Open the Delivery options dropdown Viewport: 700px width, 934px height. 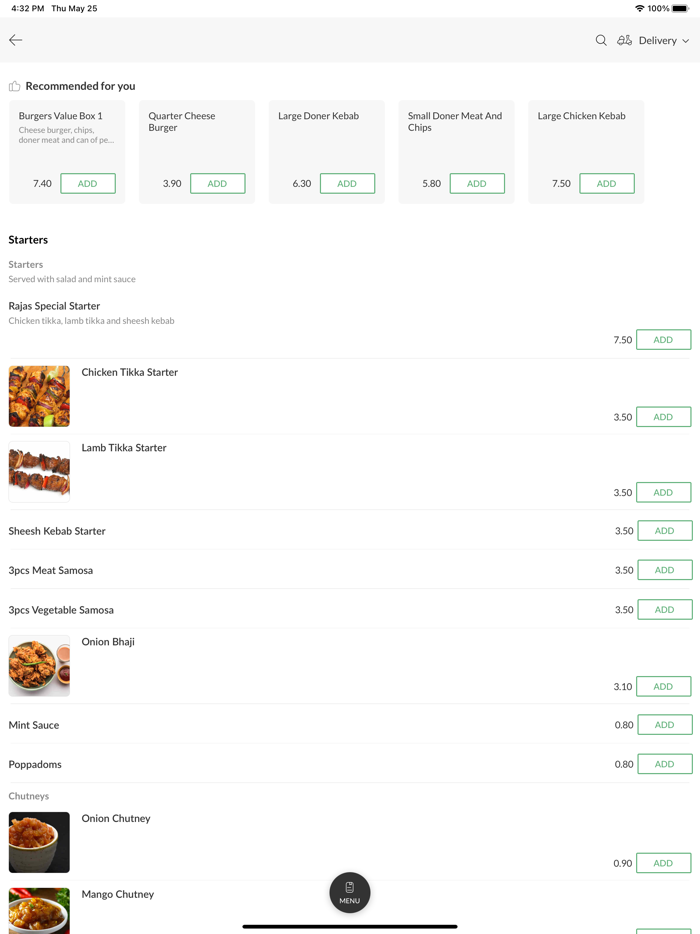(660, 40)
